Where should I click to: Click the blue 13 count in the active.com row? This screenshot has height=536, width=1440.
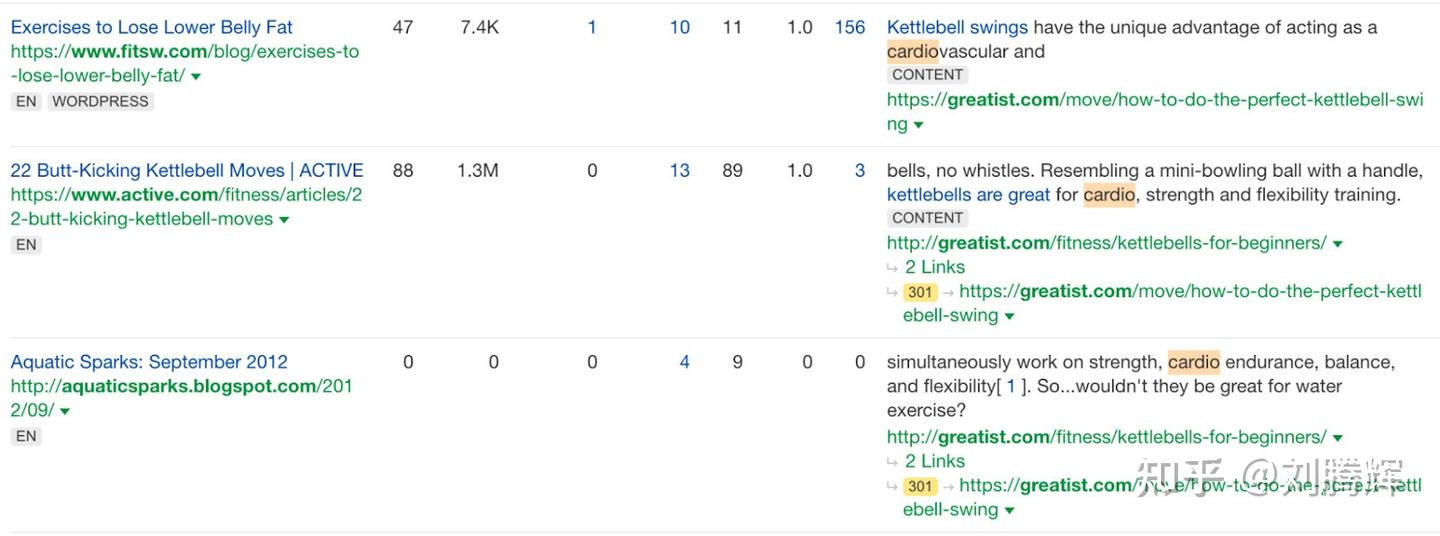point(679,170)
